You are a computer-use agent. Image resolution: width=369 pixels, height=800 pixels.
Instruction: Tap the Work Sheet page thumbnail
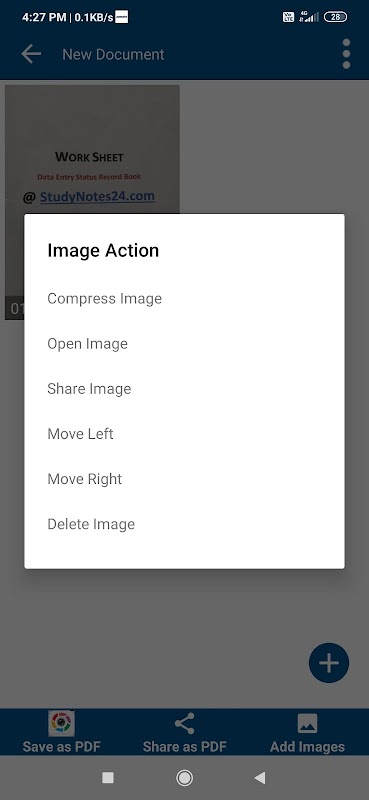[x=92, y=149]
